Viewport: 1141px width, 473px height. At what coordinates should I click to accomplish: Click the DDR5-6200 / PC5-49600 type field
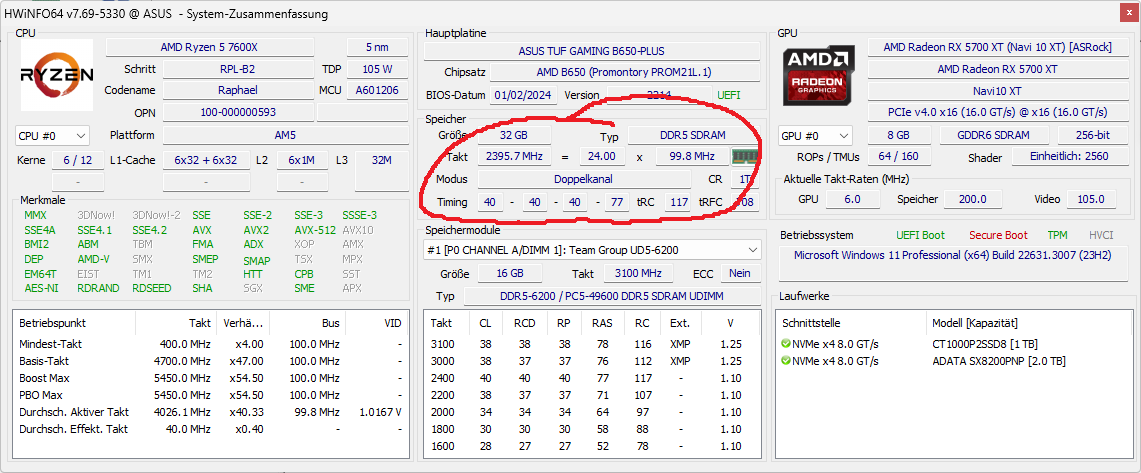point(612,296)
